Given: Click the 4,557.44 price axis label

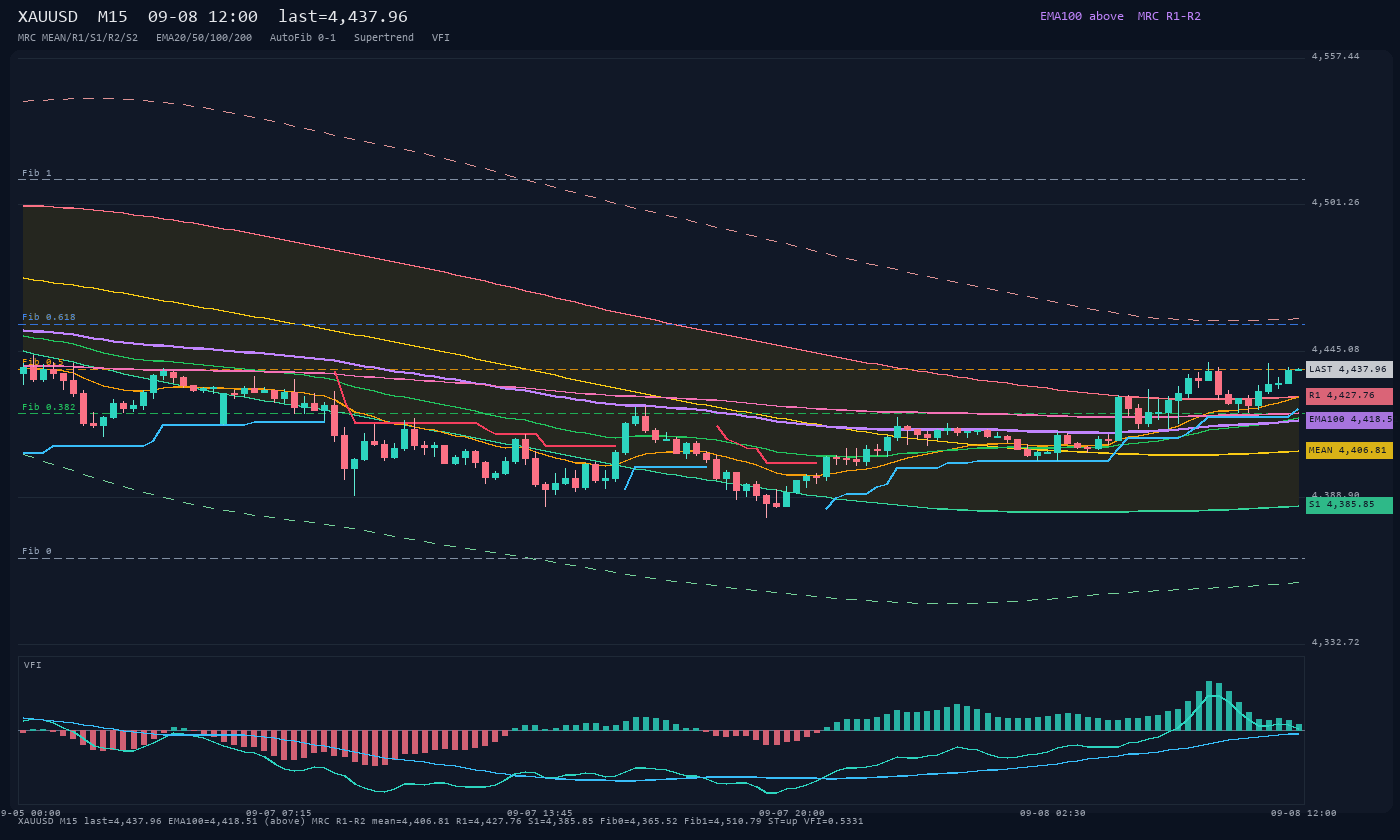Looking at the screenshot, I should pos(1336,56).
